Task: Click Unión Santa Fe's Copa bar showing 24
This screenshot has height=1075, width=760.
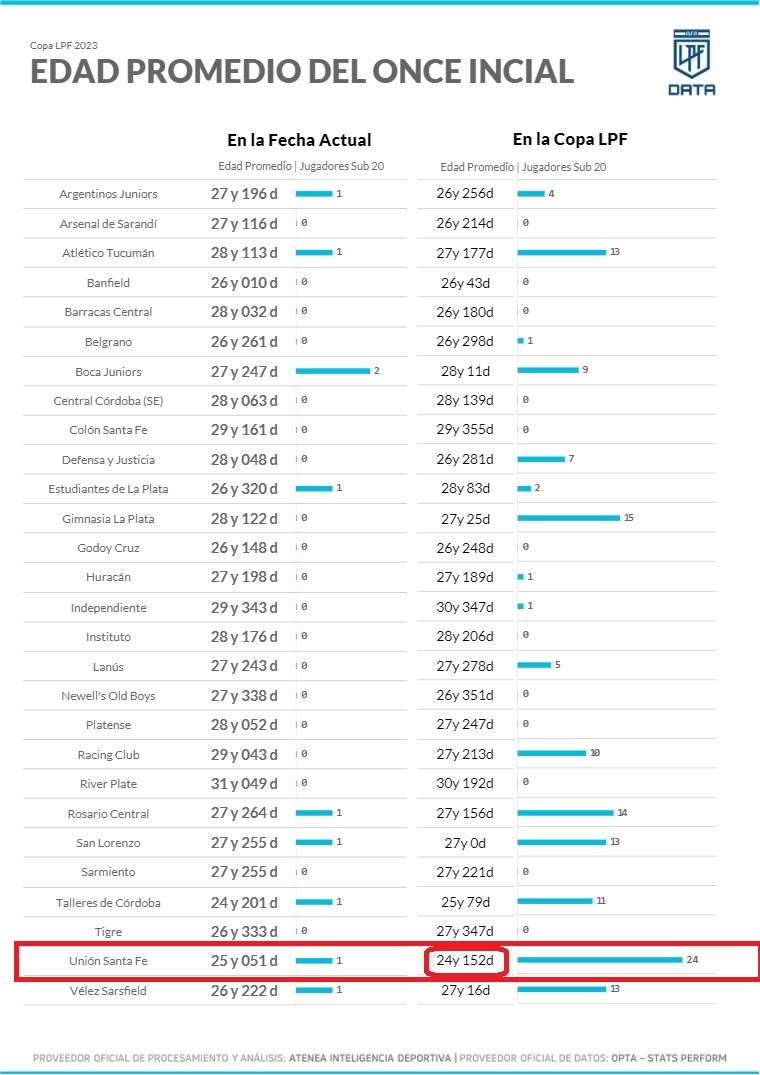Action: (x=600, y=960)
